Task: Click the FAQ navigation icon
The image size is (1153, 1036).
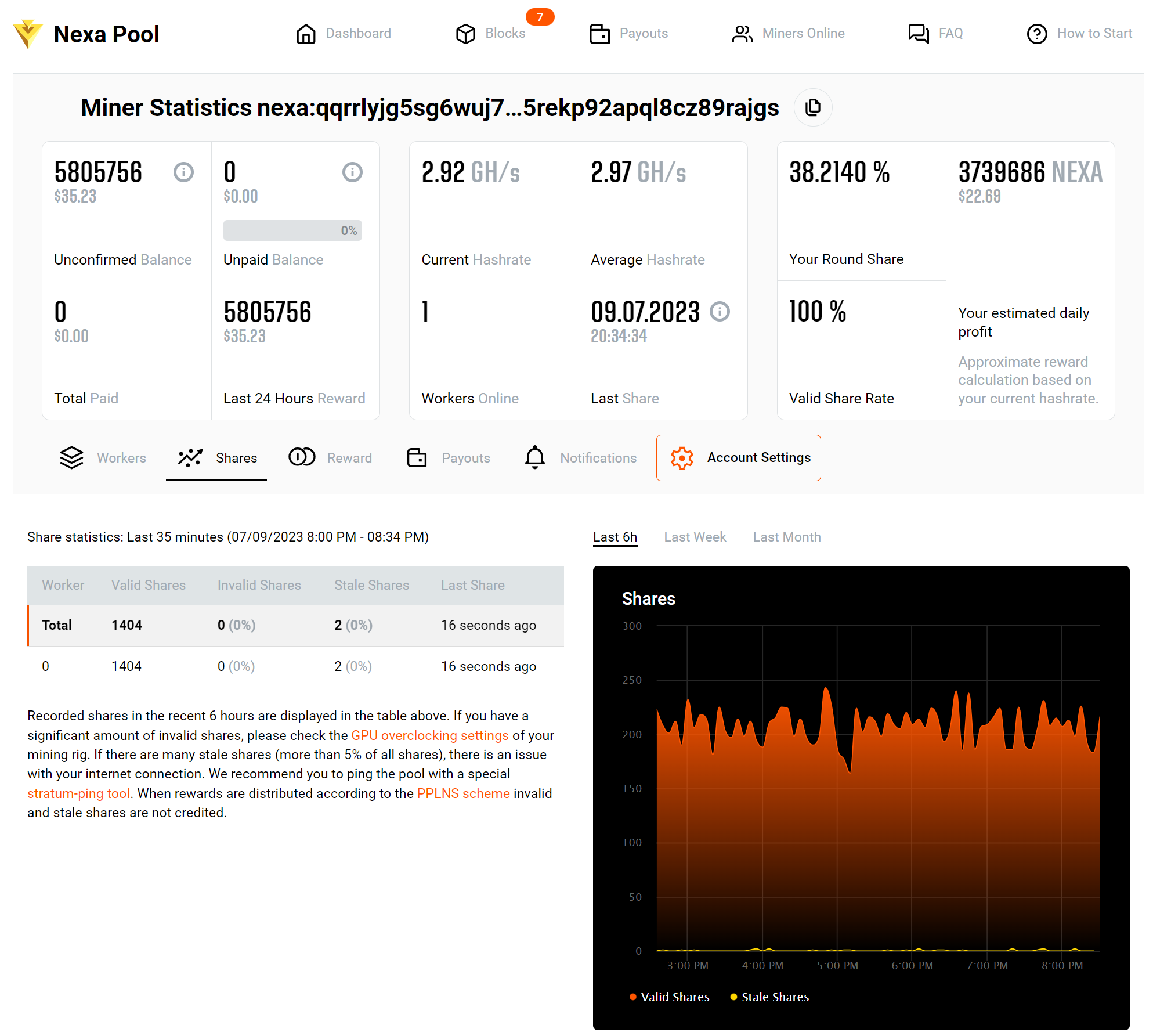Action: (x=916, y=34)
